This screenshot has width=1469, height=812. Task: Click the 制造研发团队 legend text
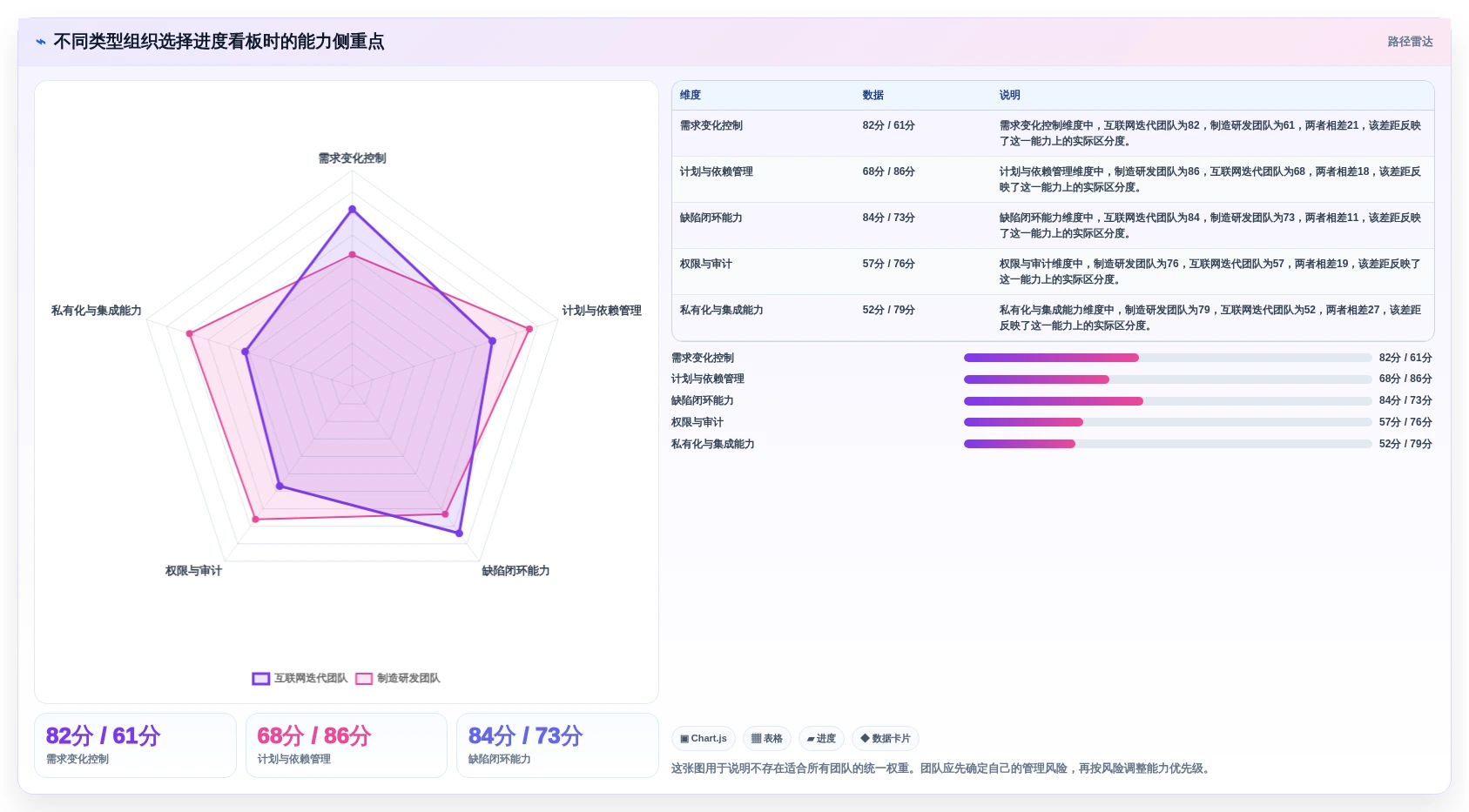coord(408,679)
